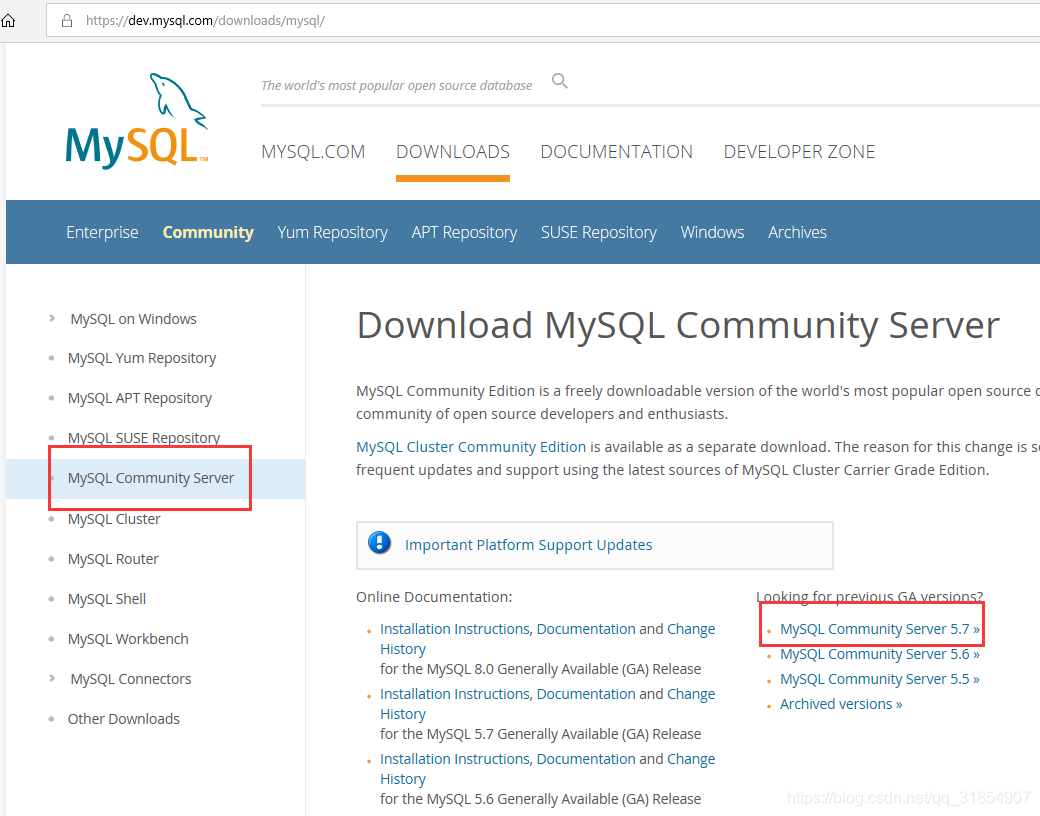Viewport: 1040px width, 816px height.
Task: Click the bullet beside Other Downloads
Action: tap(52, 719)
